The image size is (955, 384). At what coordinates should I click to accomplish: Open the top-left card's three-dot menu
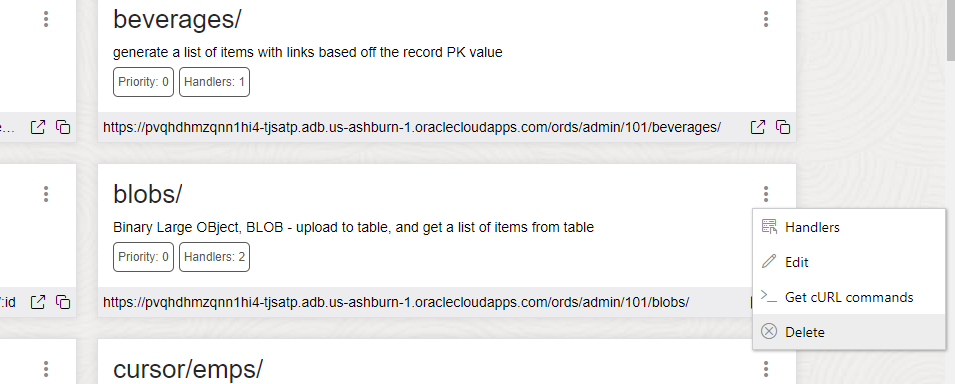click(x=46, y=20)
